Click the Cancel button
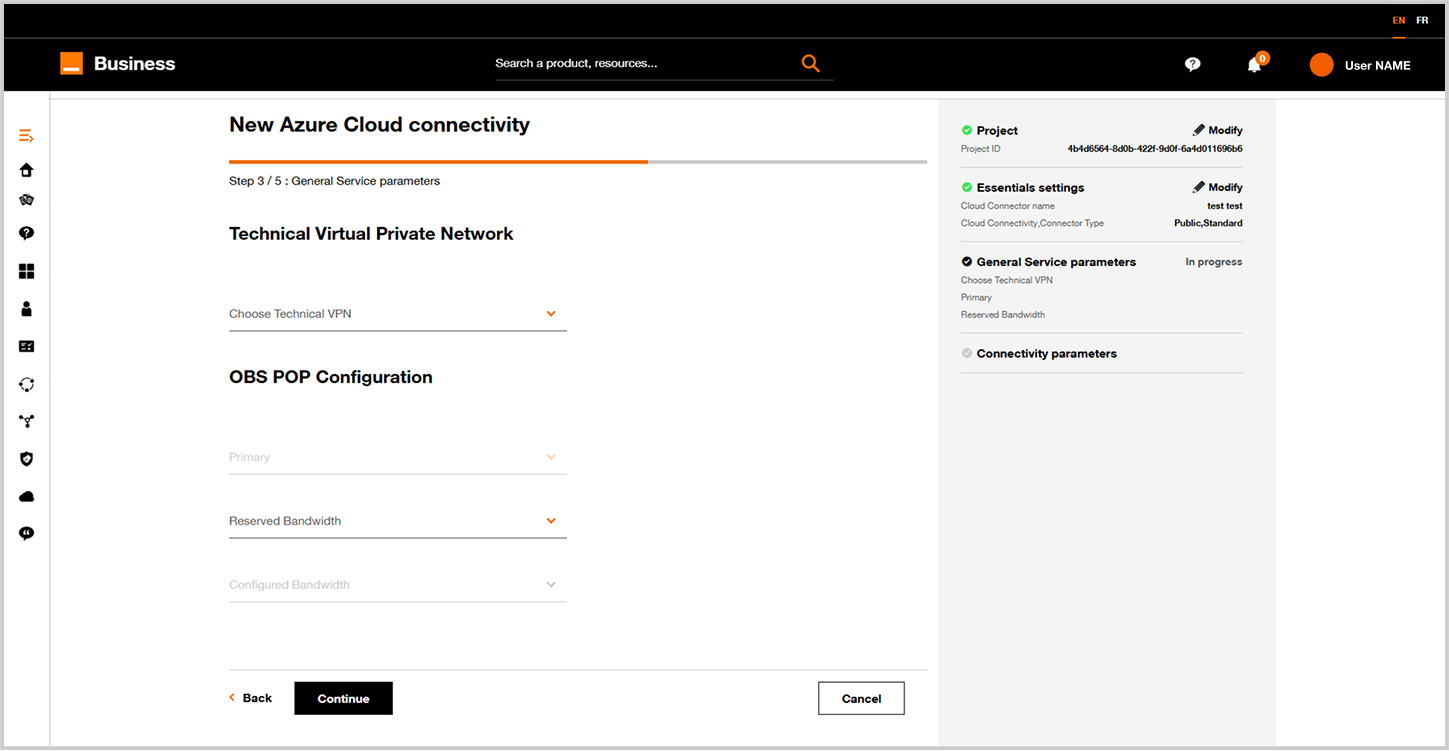This screenshot has width=1449, height=751. [x=861, y=699]
